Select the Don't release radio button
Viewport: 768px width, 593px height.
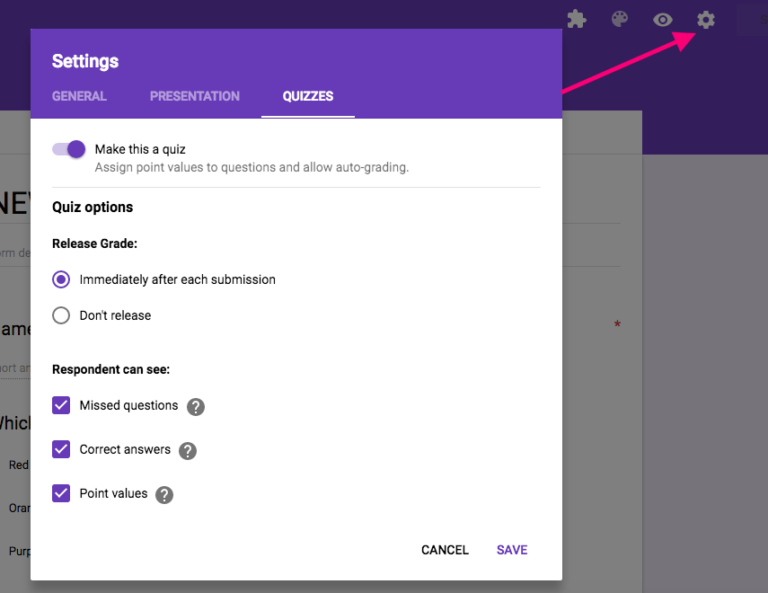point(61,316)
